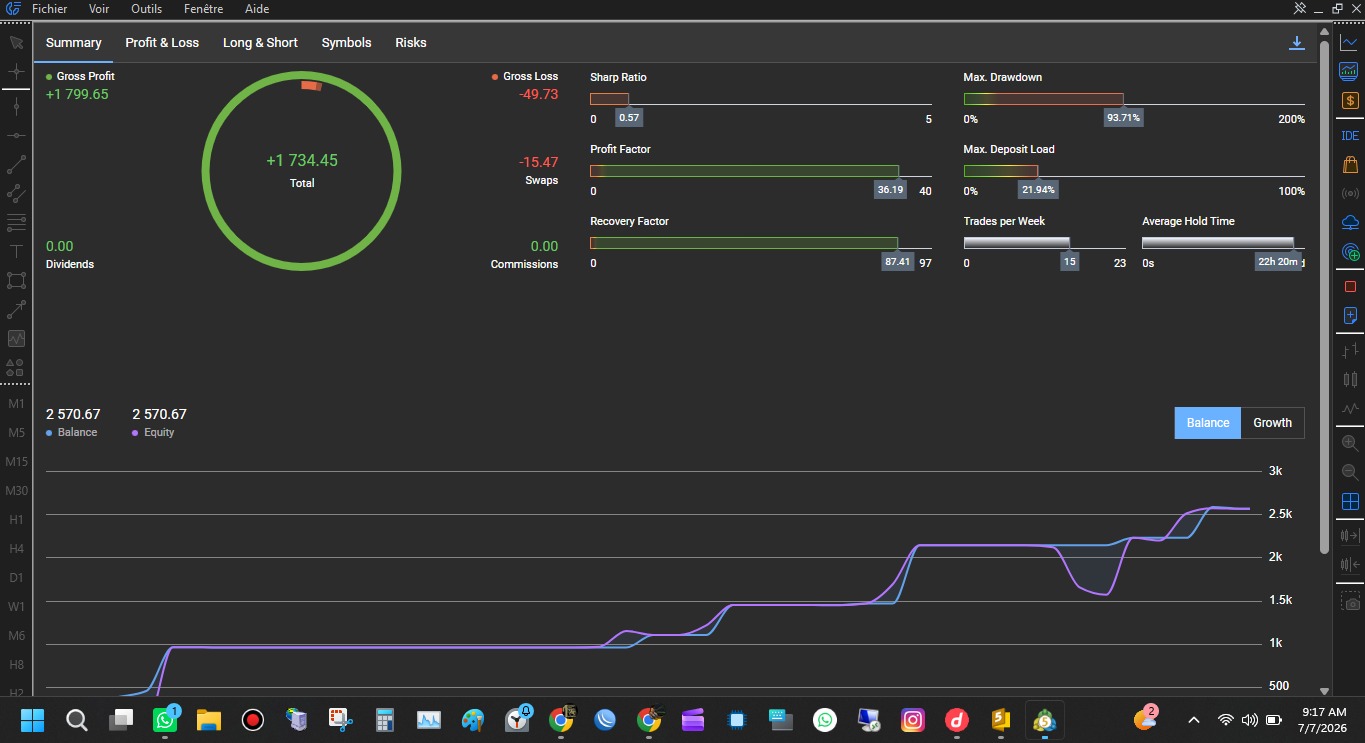This screenshot has width=1365, height=743.
Task: Select the Fibonacci retracement tool
Action: click(16, 222)
